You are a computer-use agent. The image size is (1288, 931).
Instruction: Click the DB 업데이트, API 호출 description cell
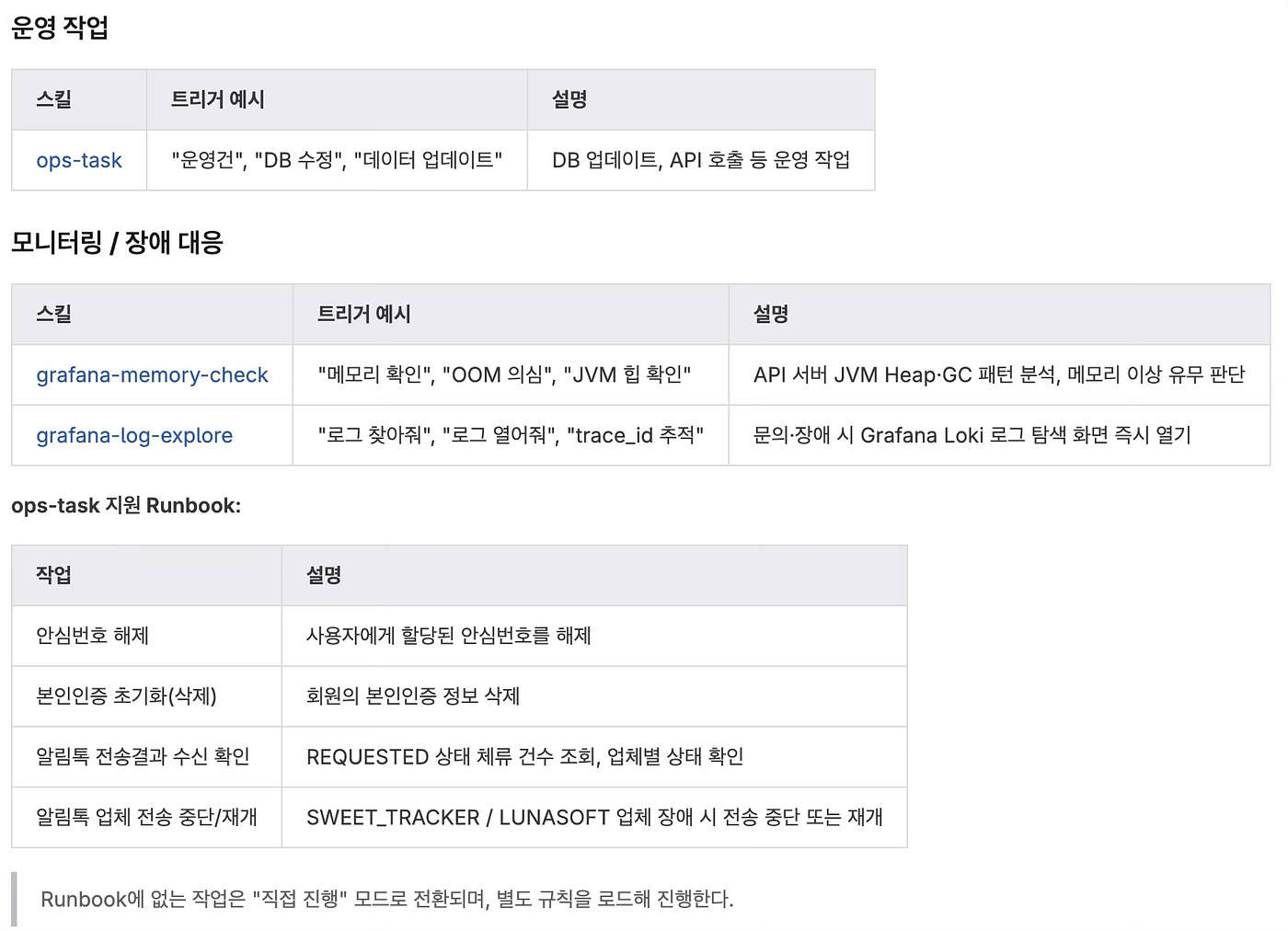coord(701,160)
